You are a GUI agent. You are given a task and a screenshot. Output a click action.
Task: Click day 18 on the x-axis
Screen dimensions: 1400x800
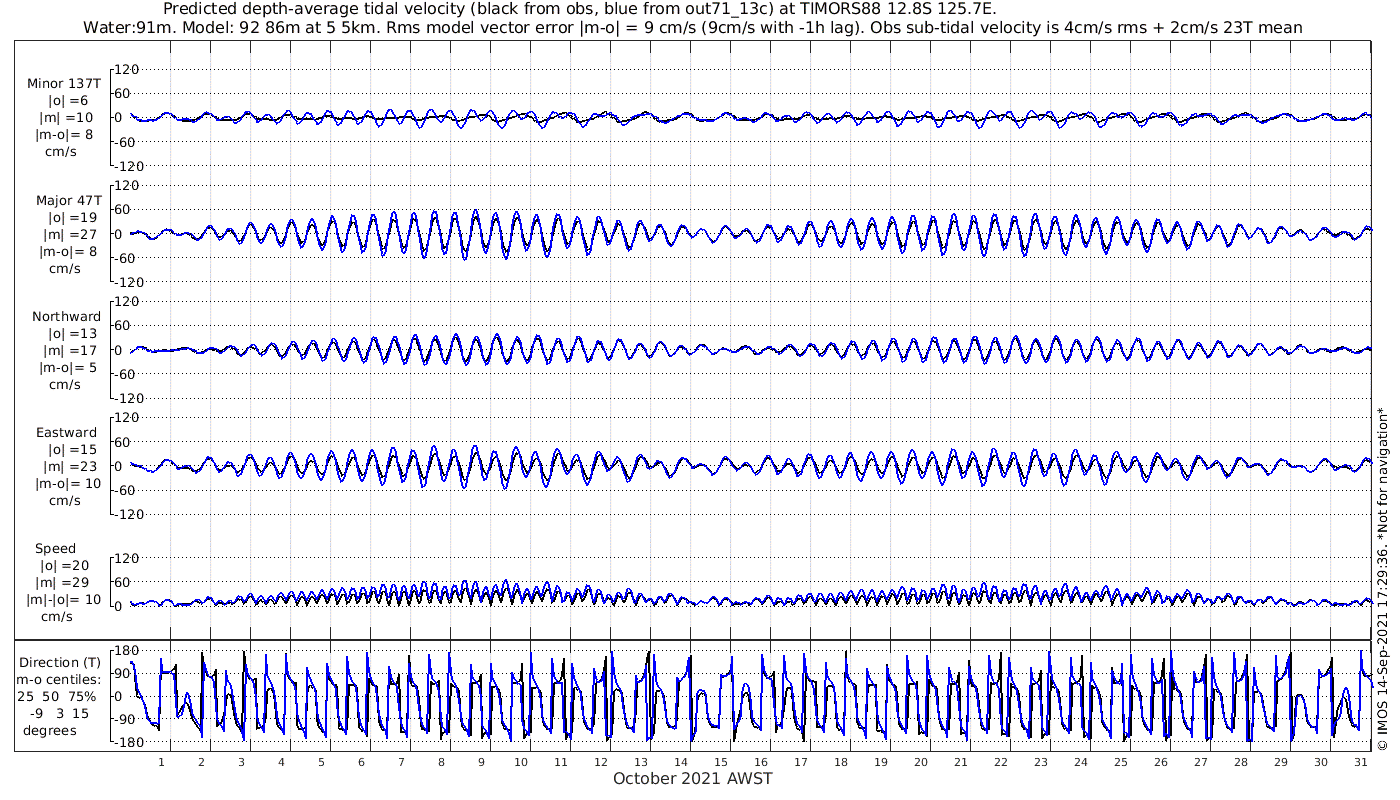(x=841, y=762)
